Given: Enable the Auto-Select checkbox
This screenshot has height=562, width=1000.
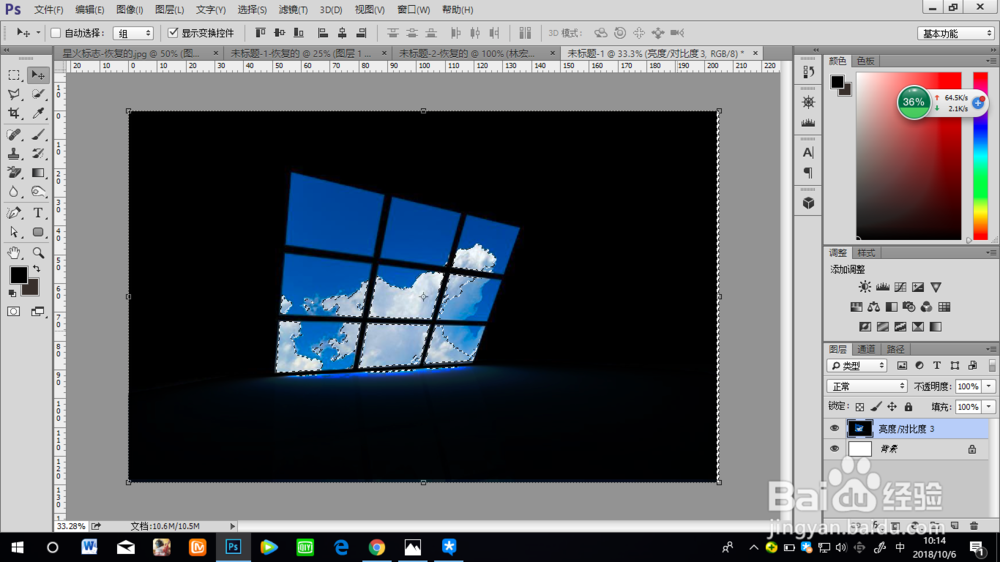Looking at the screenshot, I should [x=55, y=33].
